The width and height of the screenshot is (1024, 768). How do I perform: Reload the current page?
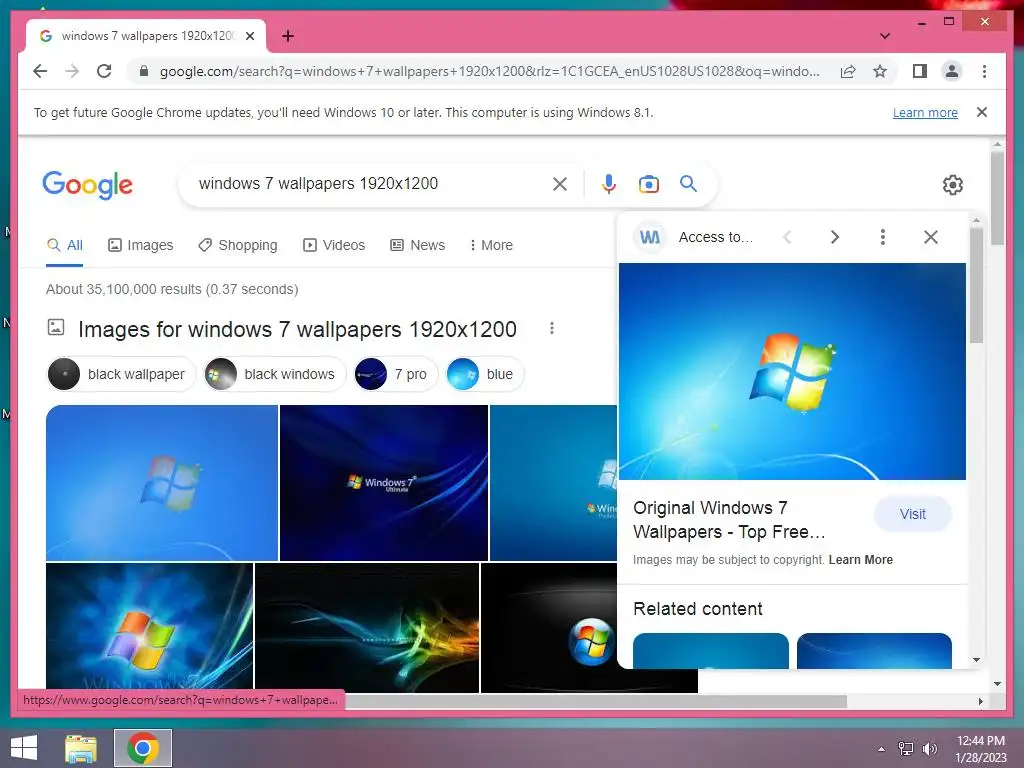[x=104, y=71]
